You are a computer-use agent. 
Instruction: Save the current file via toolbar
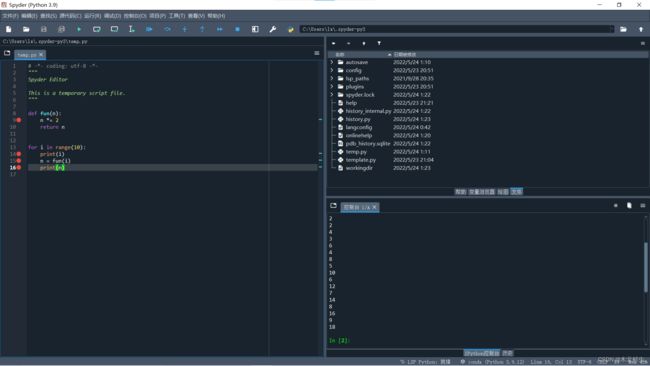[44, 29]
